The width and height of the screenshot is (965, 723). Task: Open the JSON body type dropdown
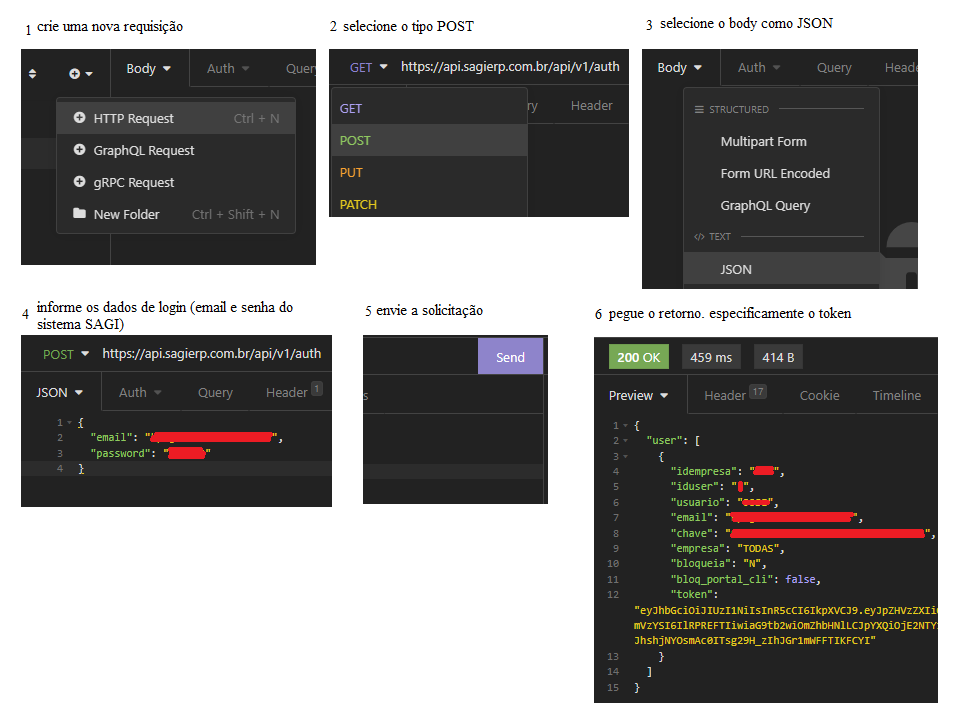pyautogui.click(x=59, y=393)
